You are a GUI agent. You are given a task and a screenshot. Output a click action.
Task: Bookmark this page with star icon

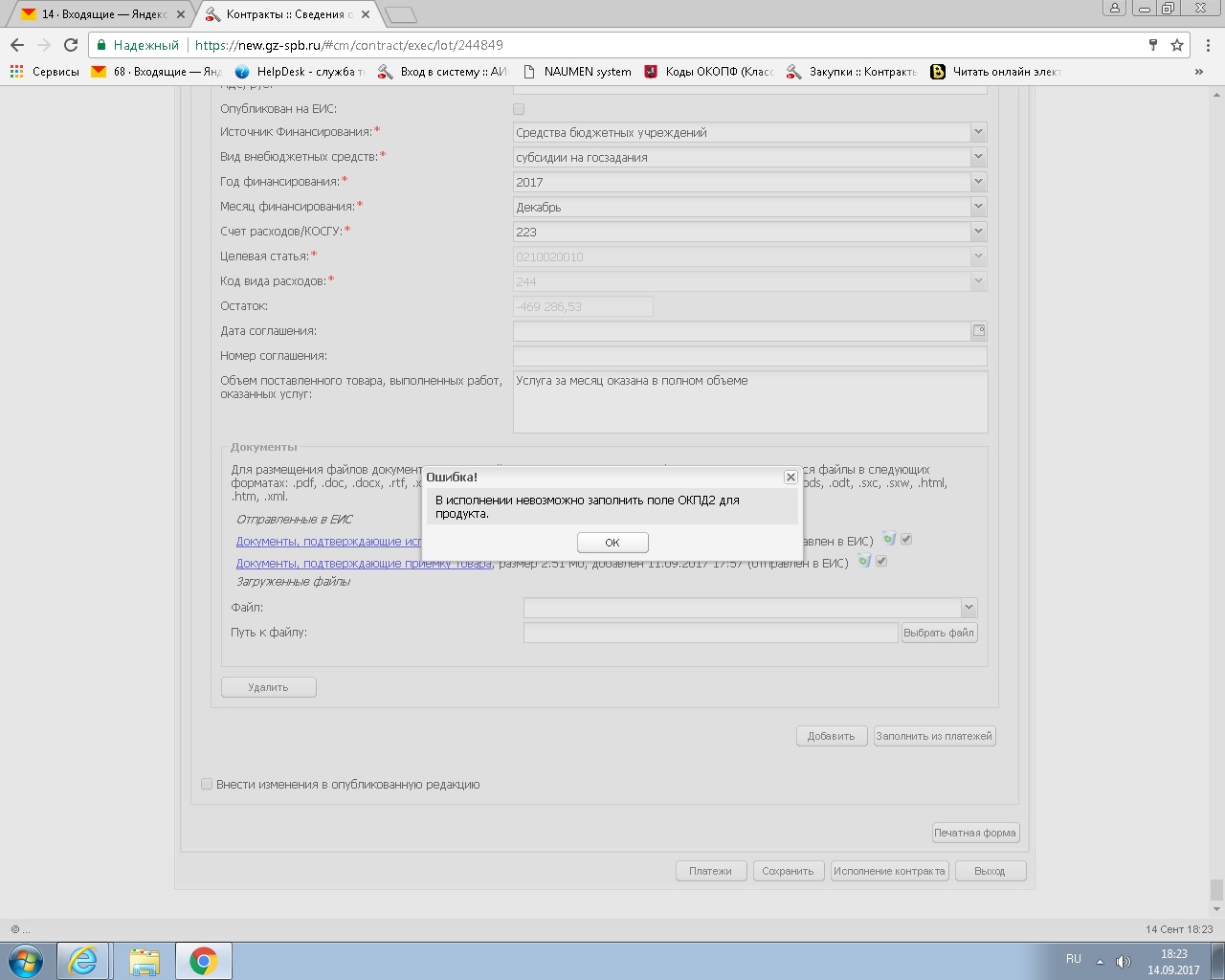1177,45
